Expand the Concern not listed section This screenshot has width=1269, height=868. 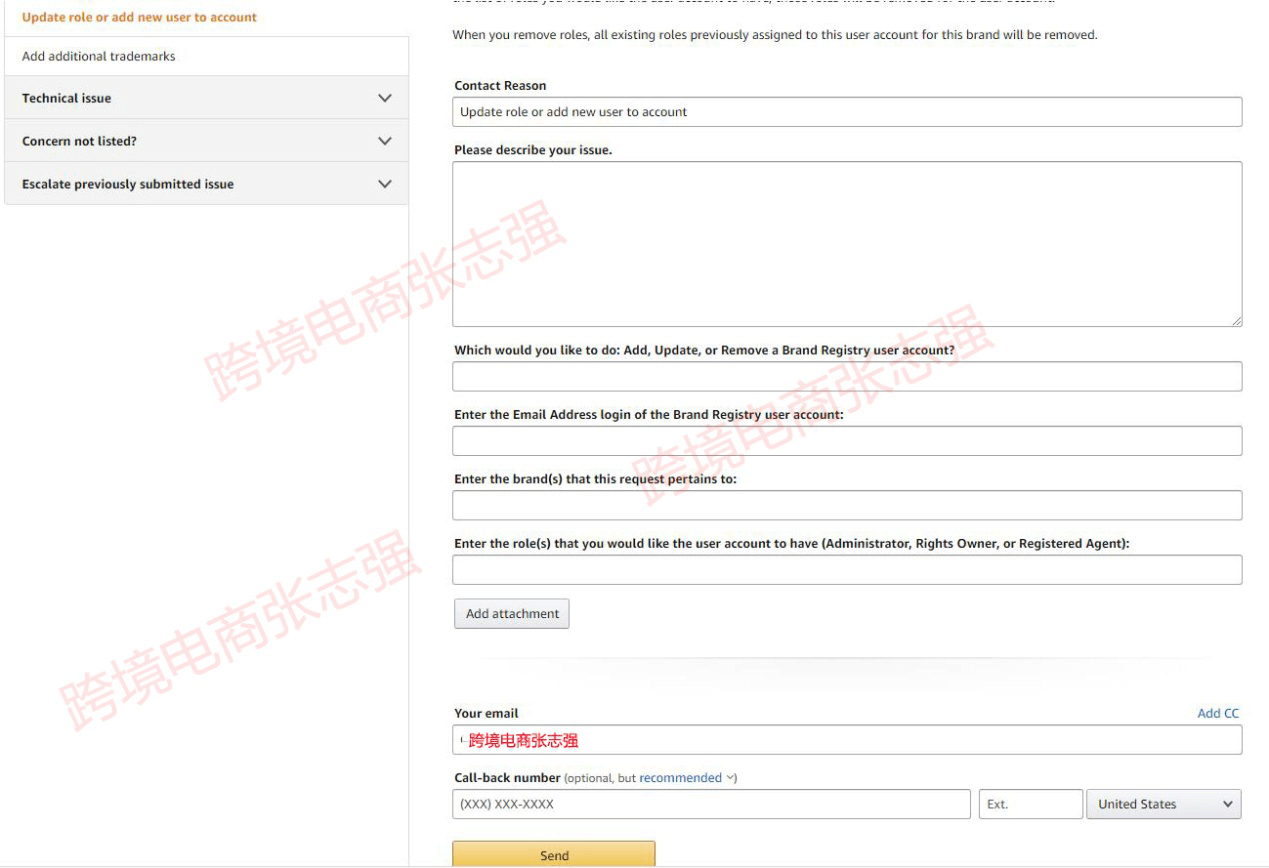[206, 141]
